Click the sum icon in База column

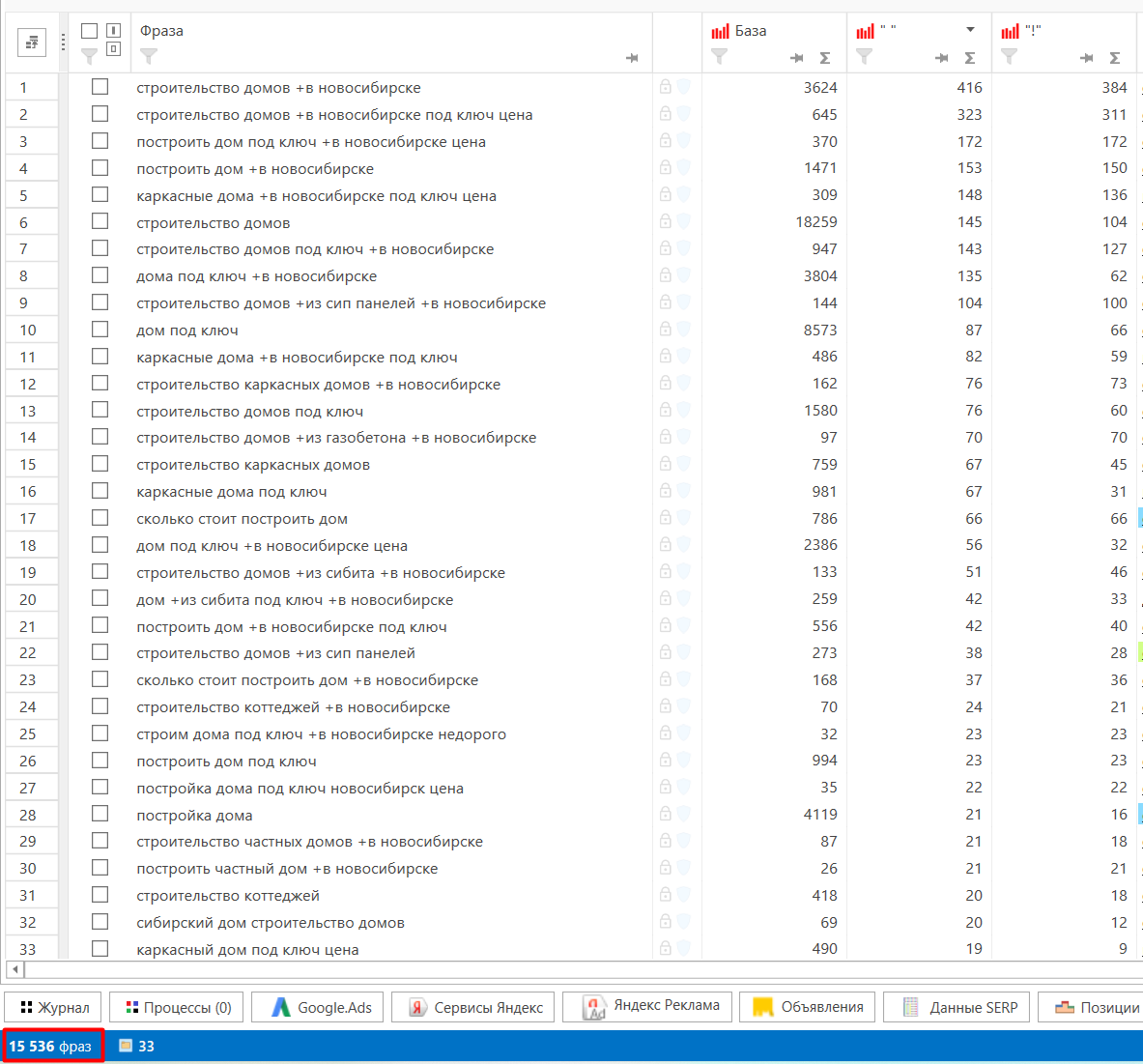(x=825, y=58)
